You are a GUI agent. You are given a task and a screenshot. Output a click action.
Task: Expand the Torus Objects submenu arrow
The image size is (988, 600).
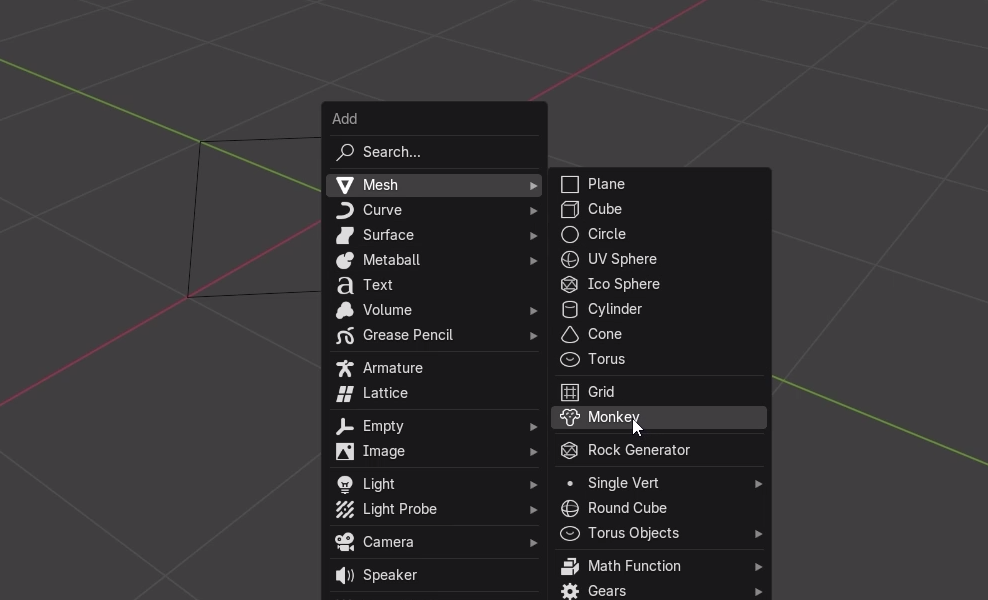(x=758, y=534)
